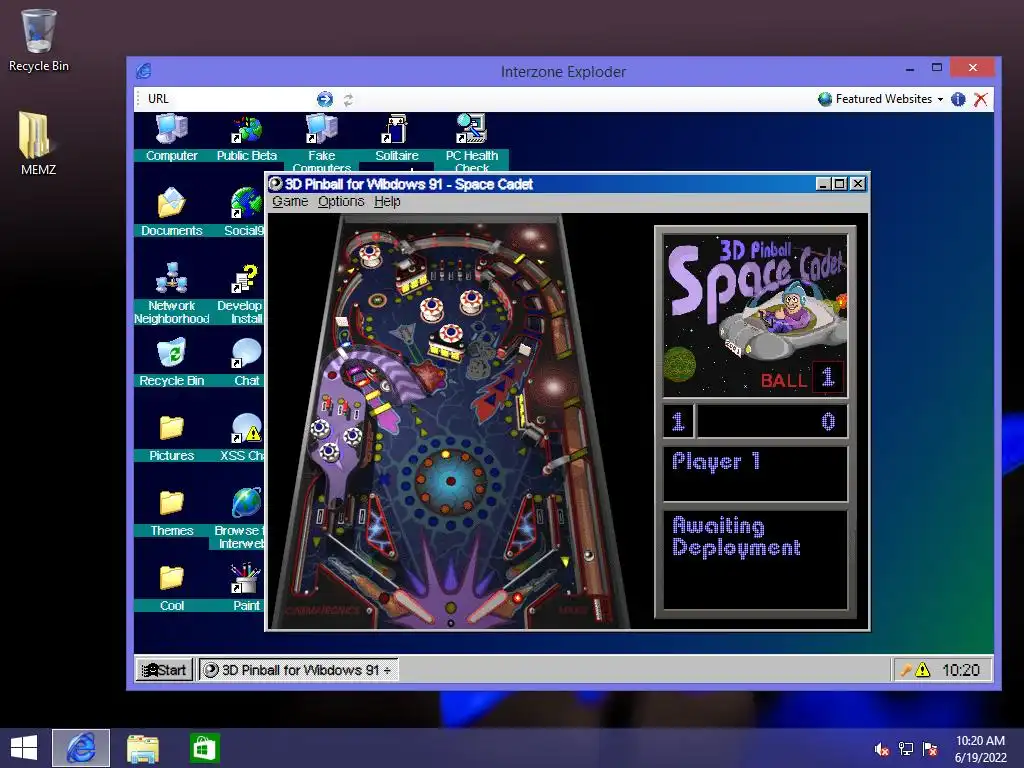Click the URL address input field
This screenshot has height=768, width=1024.
(242, 99)
